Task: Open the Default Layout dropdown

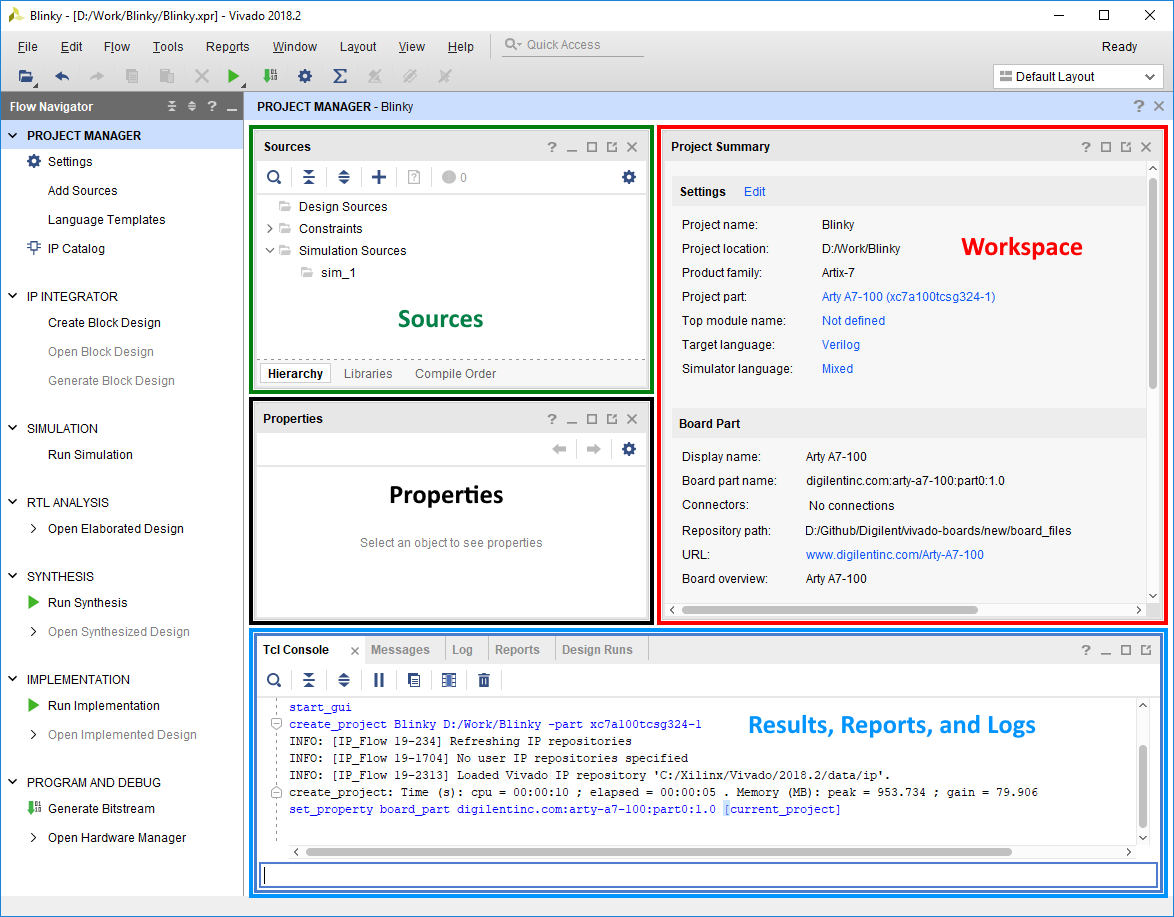Action: (1077, 77)
